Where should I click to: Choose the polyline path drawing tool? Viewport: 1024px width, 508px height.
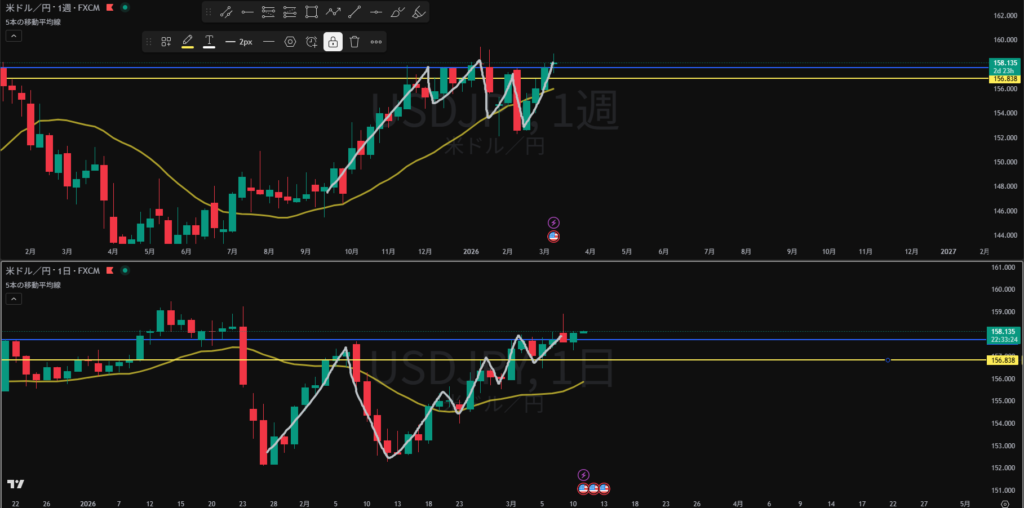pos(334,13)
